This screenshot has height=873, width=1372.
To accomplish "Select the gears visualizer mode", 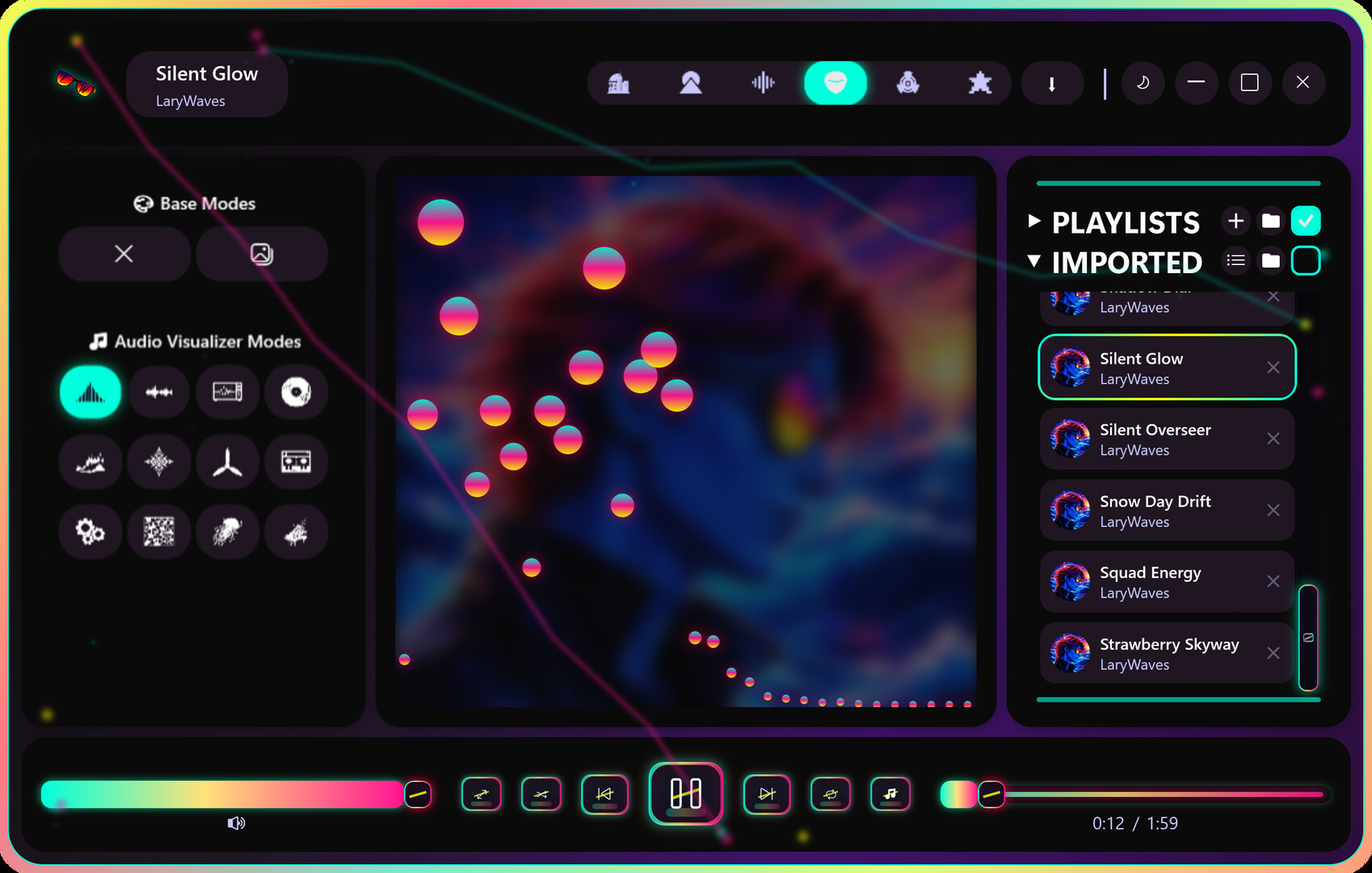I will click(90, 532).
